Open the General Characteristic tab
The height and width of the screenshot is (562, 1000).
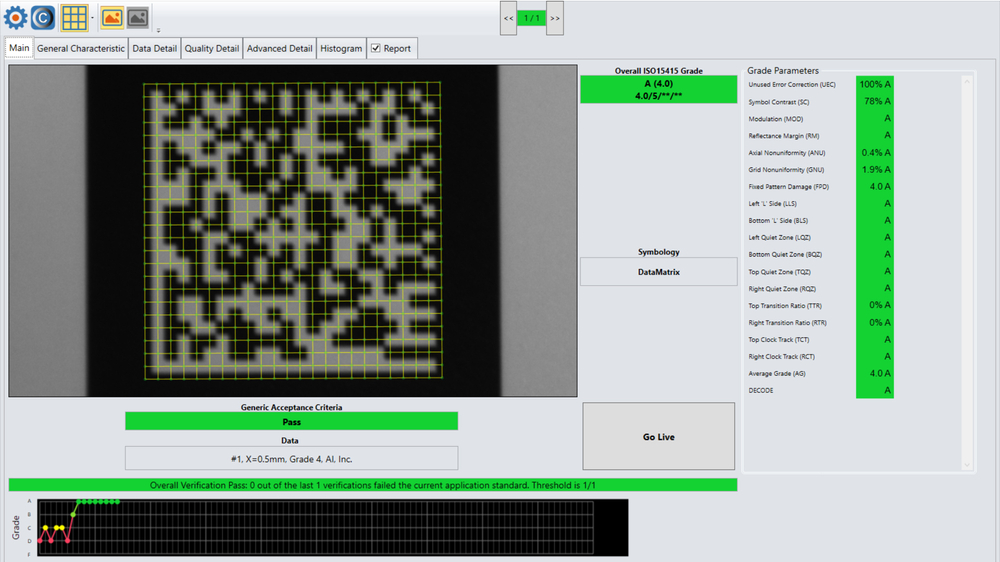point(80,48)
